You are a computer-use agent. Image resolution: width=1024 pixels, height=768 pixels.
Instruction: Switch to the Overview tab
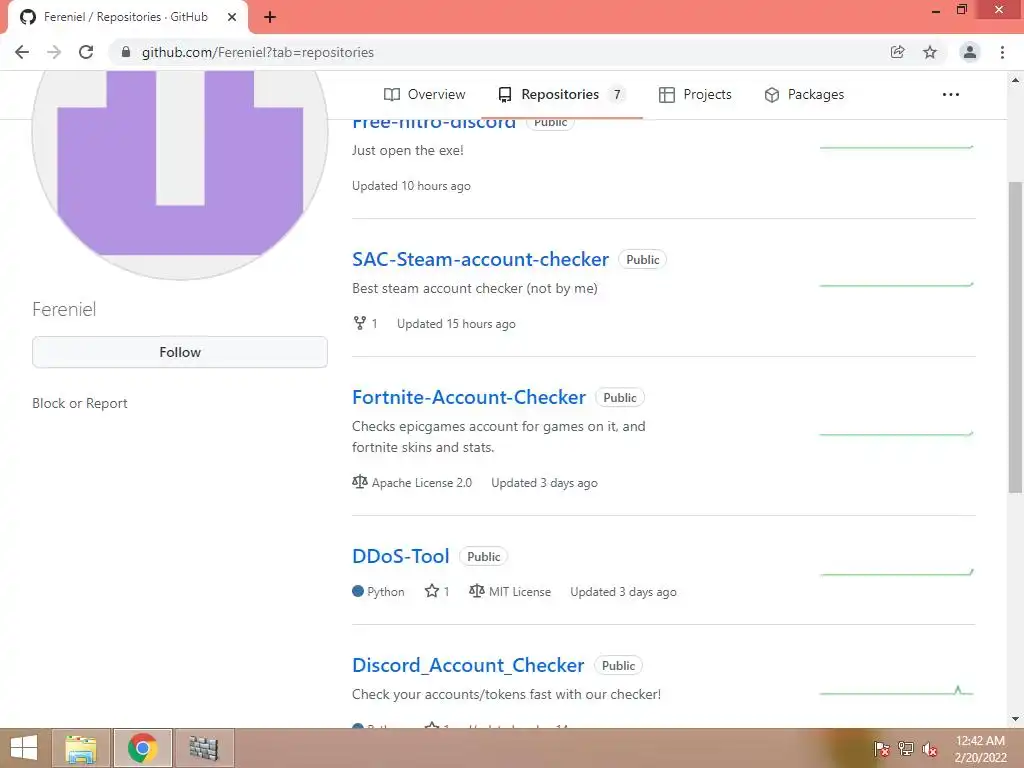[x=424, y=95]
